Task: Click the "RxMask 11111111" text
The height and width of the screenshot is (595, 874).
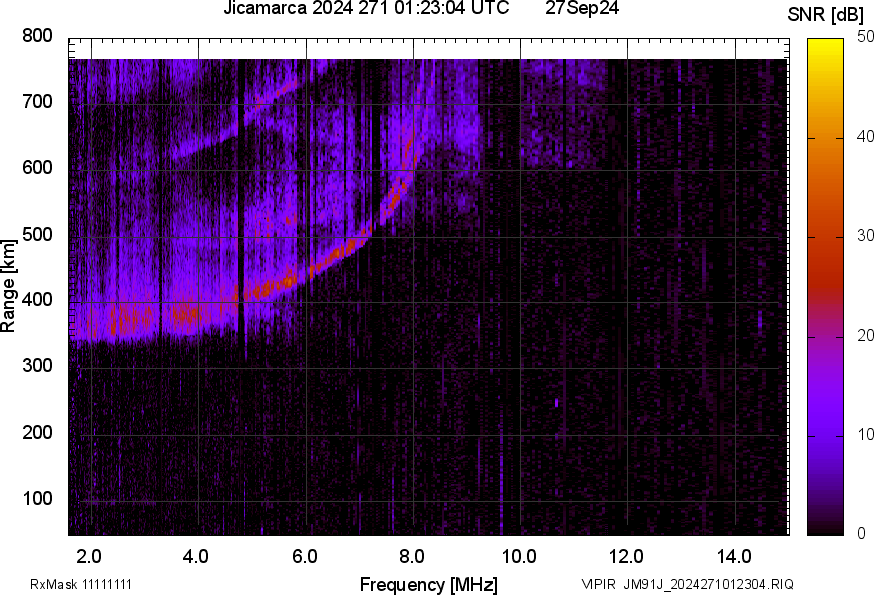Action: [x=81, y=584]
